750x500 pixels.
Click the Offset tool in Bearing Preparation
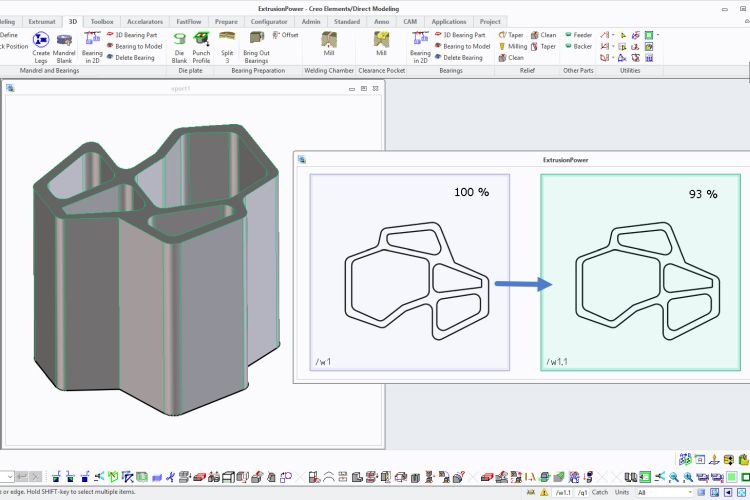click(286, 35)
